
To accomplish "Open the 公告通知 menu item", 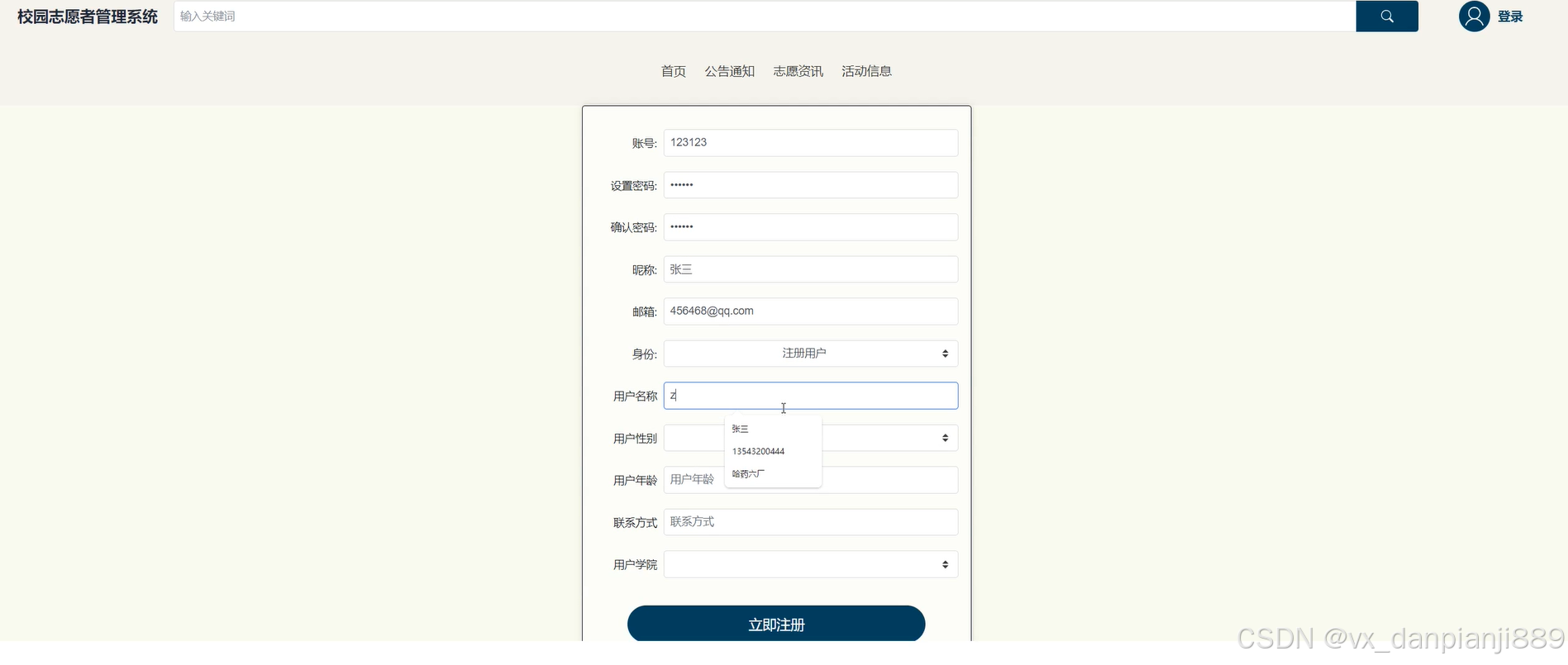I will pos(730,71).
